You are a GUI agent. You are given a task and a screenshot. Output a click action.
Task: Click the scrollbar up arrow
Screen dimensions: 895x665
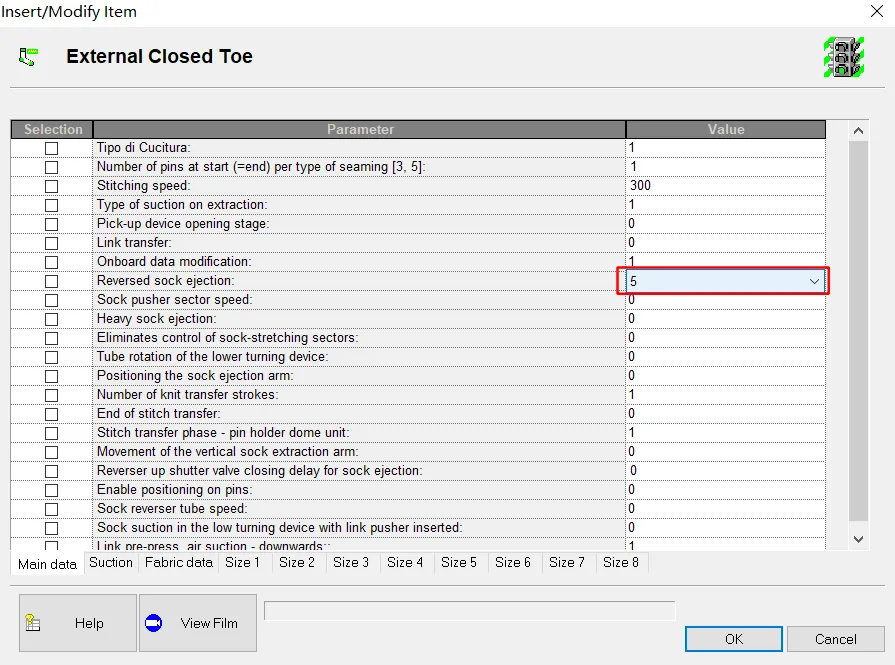point(858,131)
